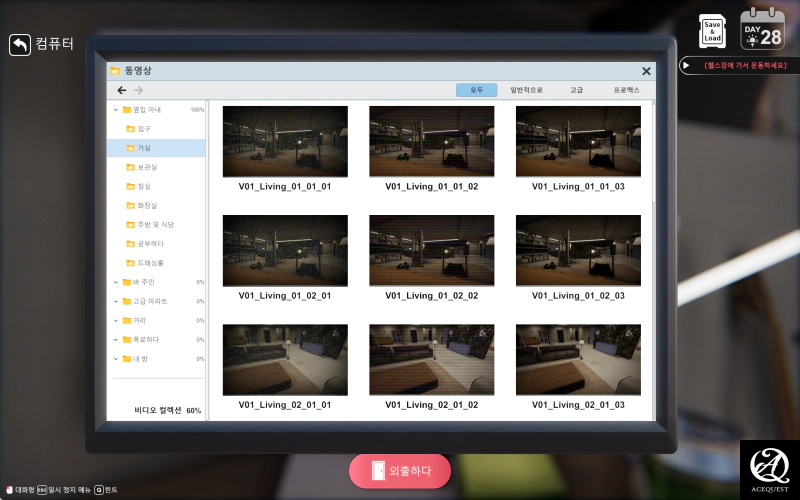Select the 침실 folder in sidebar
Image resolution: width=800 pixels, height=500 pixels.
[145, 186]
